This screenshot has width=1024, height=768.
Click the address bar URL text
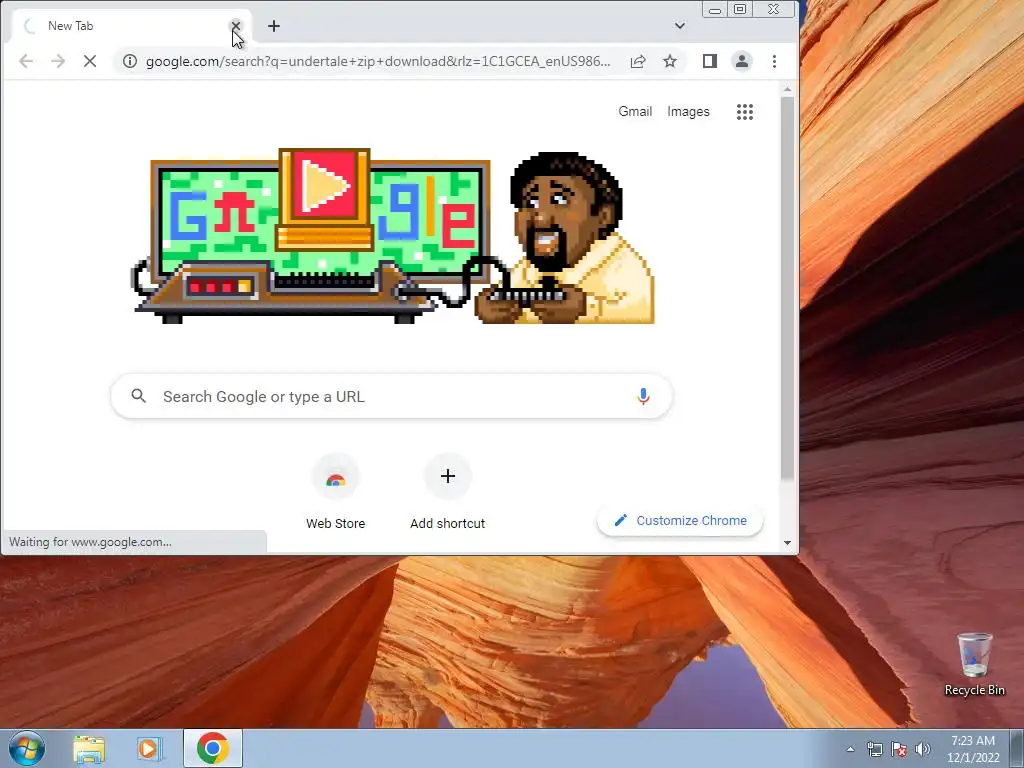[378, 61]
